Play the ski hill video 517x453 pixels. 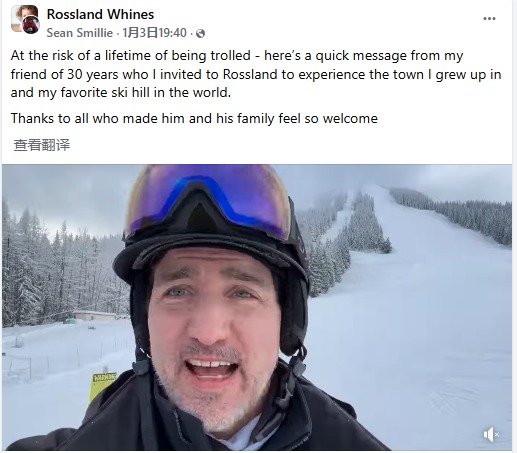coord(257,307)
